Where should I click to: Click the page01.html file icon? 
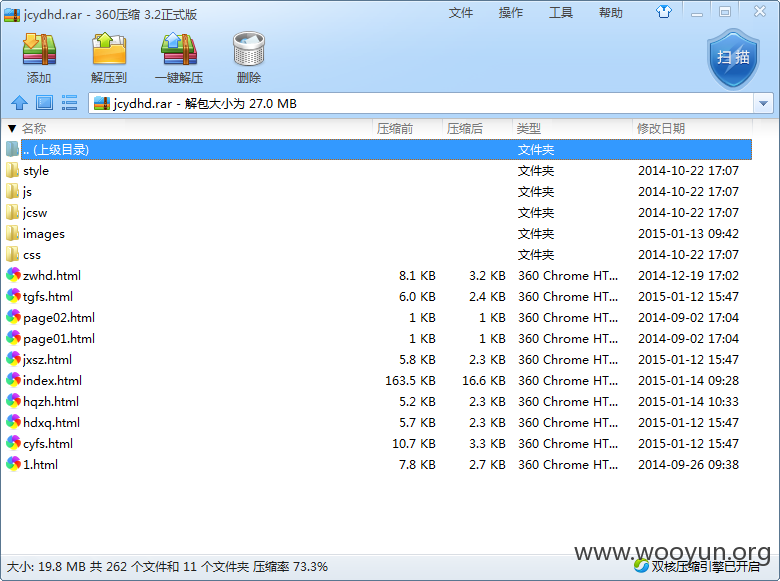(x=13, y=338)
